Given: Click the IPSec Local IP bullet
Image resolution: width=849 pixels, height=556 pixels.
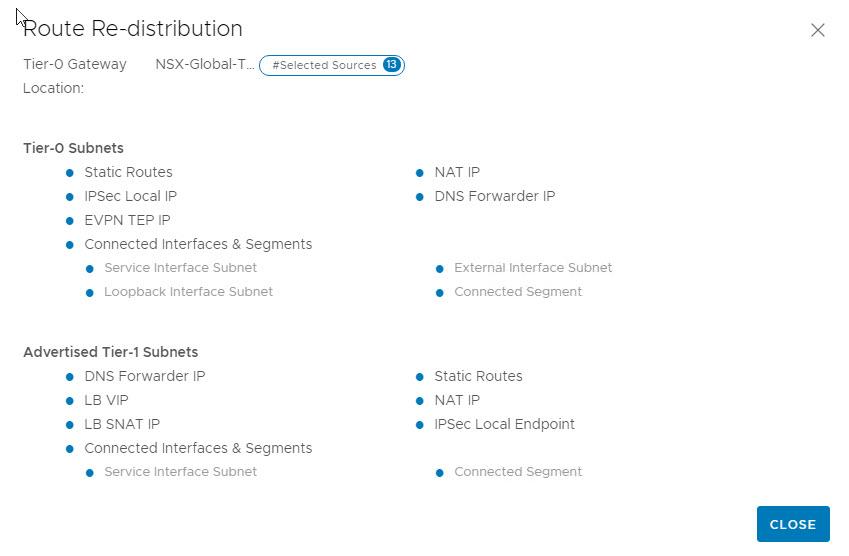Looking at the screenshot, I should [x=71, y=197].
